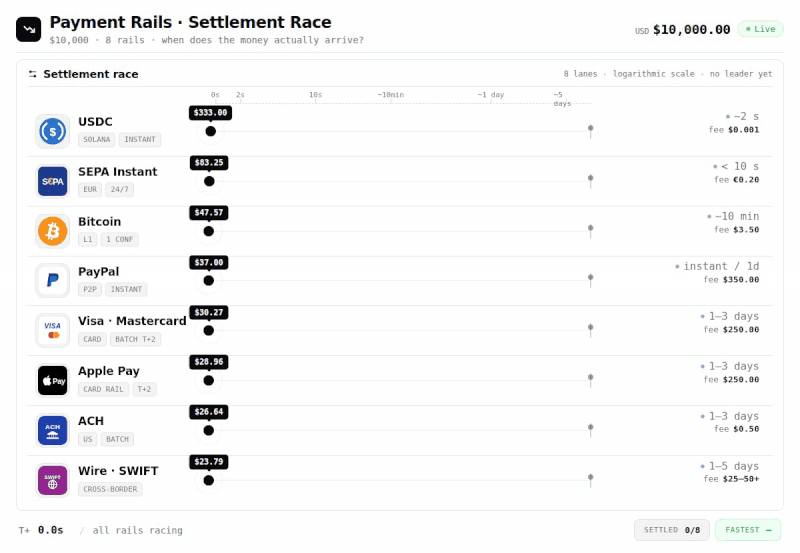Click the $10,000.00 USD amount
This screenshot has height=553, width=800.
(691, 30)
